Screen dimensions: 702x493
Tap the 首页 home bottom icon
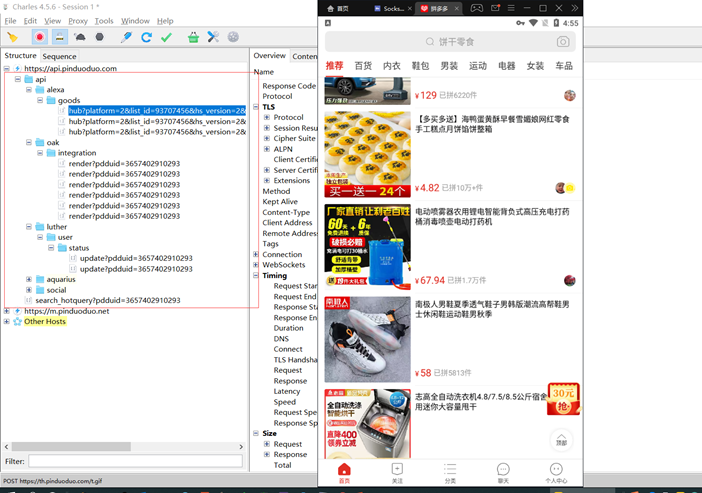coord(344,473)
